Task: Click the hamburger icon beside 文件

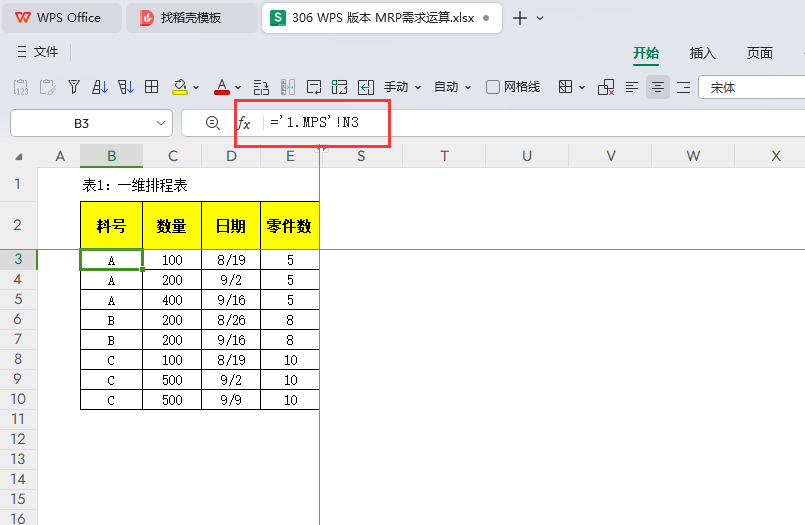Action: point(22,52)
